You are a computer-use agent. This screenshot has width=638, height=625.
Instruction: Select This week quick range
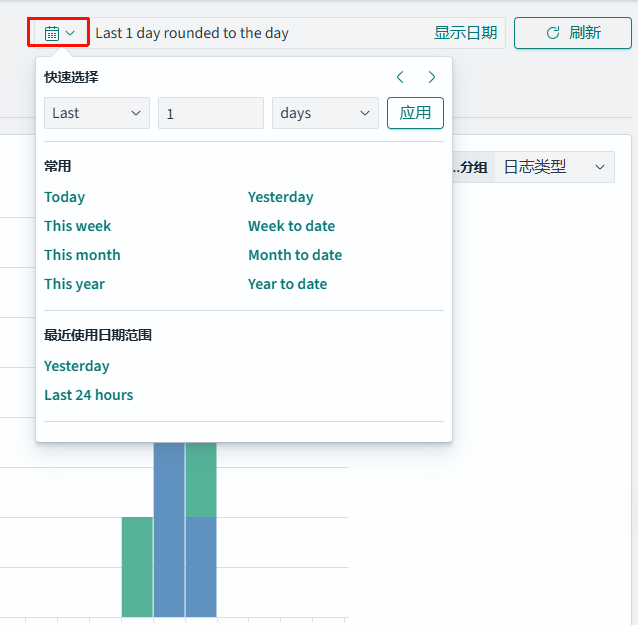[x=78, y=226]
